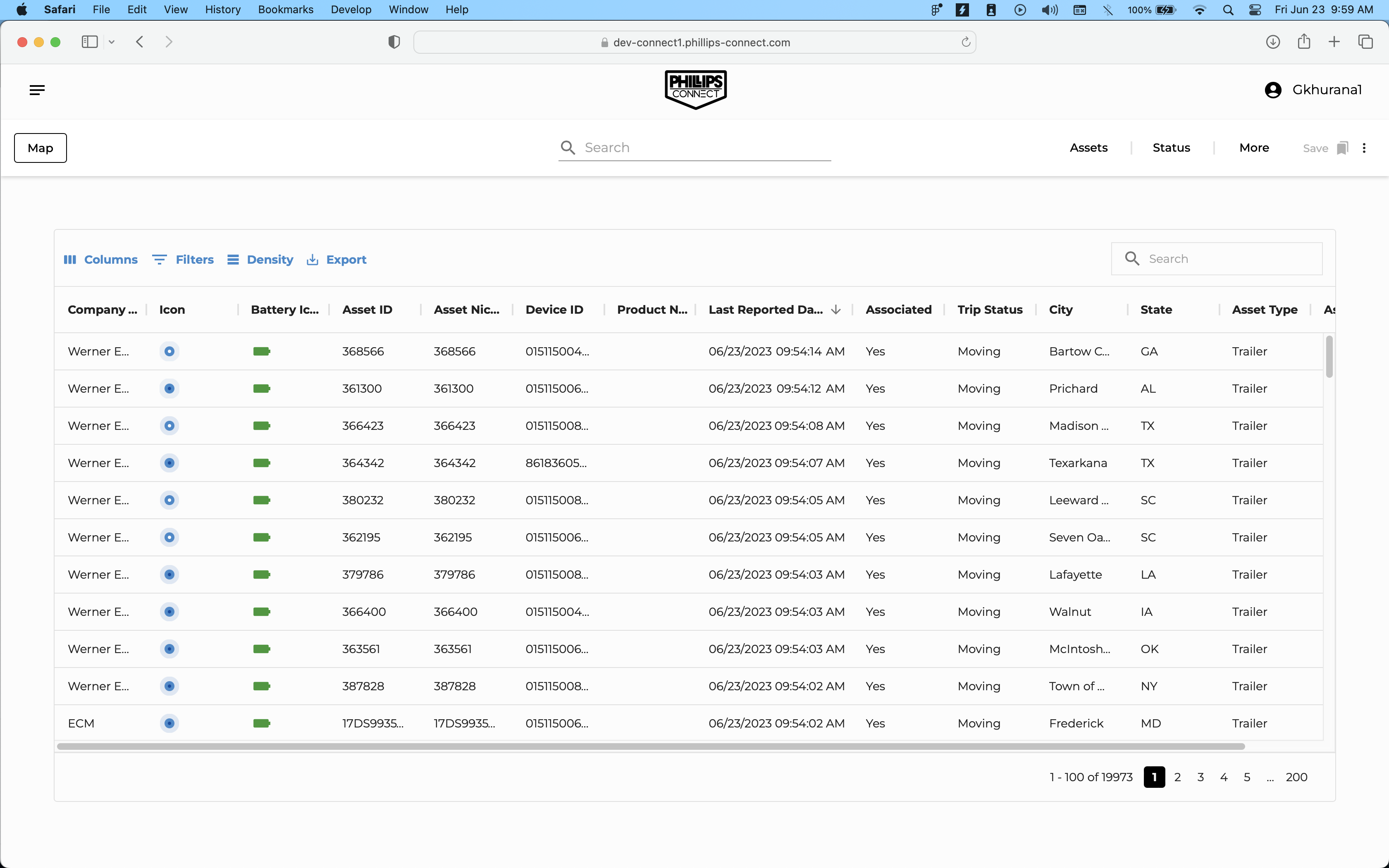The height and width of the screenshot is (868, 1389).
Task: Change table Density
Action: (x=260, y=260)
